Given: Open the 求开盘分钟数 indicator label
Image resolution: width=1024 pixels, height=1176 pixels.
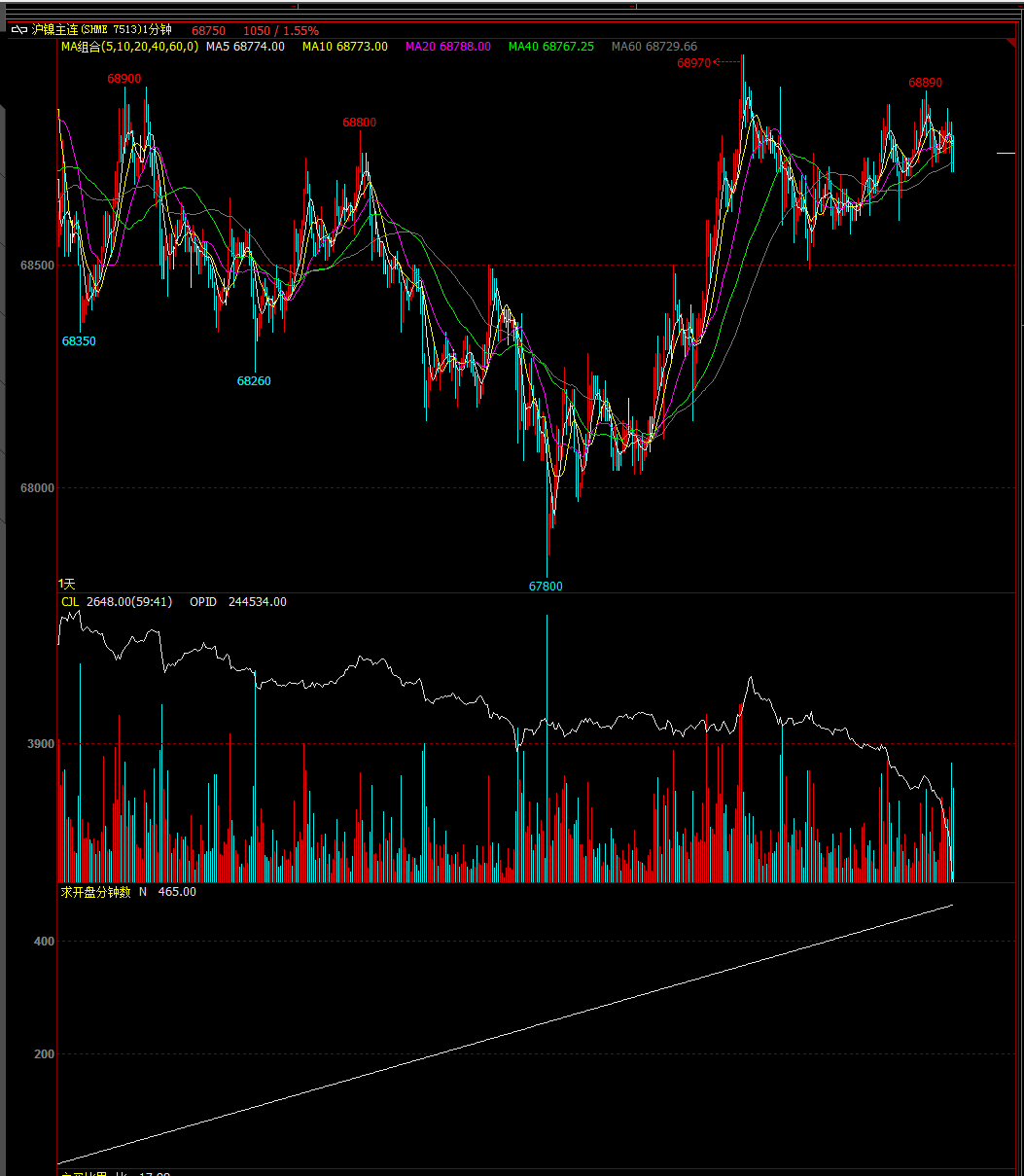Looking at the screenshot, I should 95,892.
